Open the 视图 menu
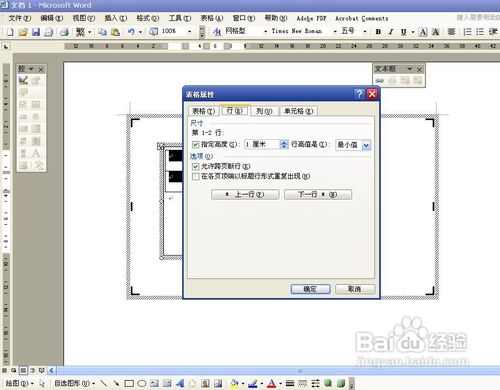 click(84, 18)
